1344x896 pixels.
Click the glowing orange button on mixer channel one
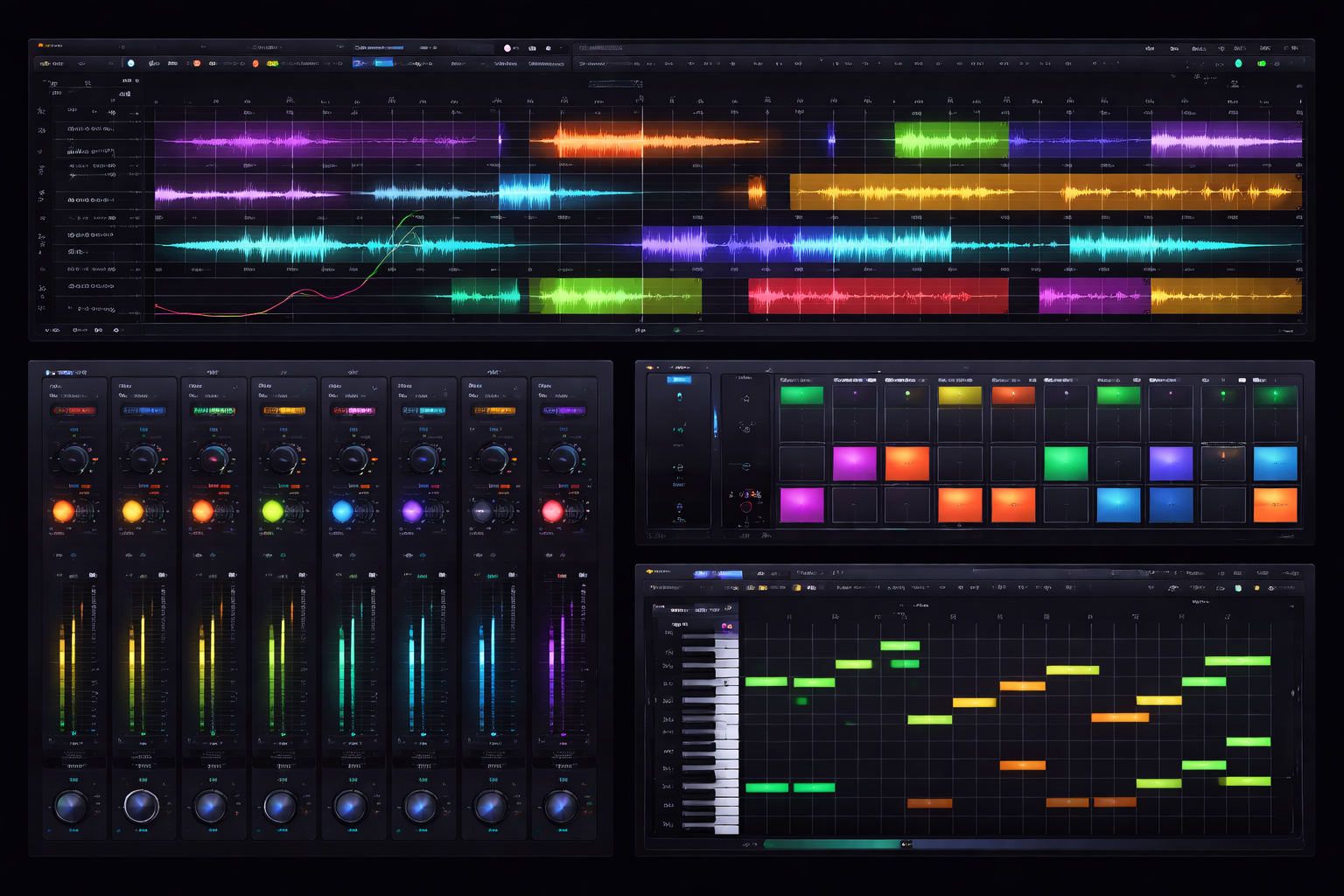[64, 511]
